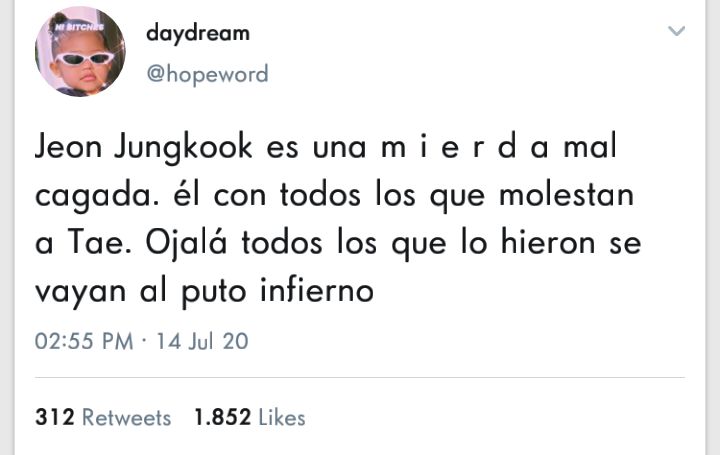
Task: View the 312 Retweets list
Action: click(103, 417)
